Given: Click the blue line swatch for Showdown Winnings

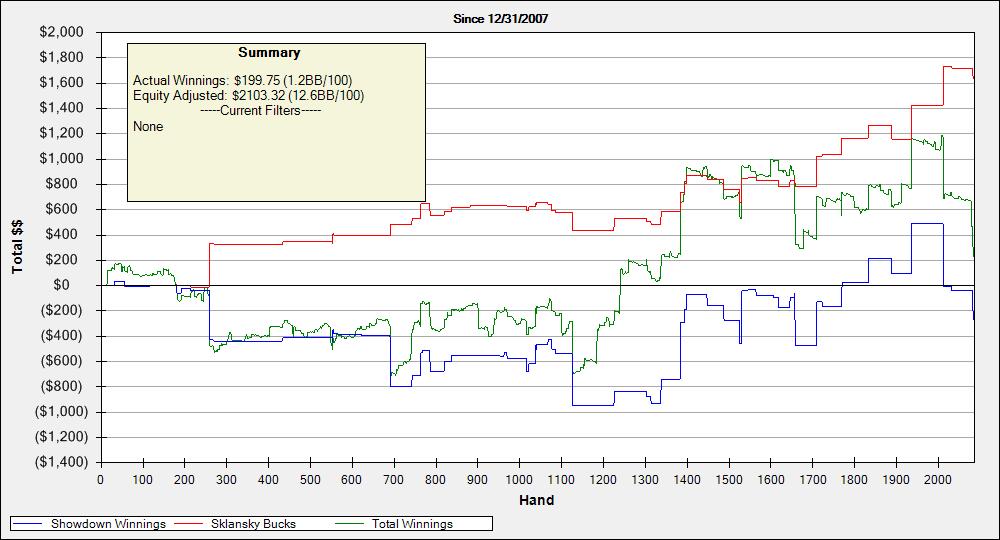Looking at the screenshot, I should (29, 524).
